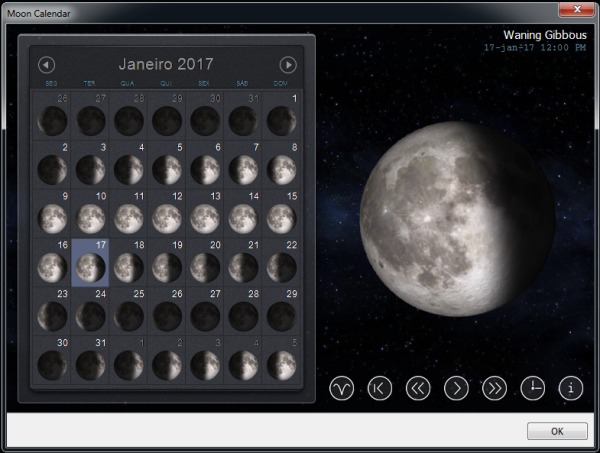Go to previous month with left arrow
This screenshot has height=453, width=600.
pyautogui.click(x=46, y=65)
